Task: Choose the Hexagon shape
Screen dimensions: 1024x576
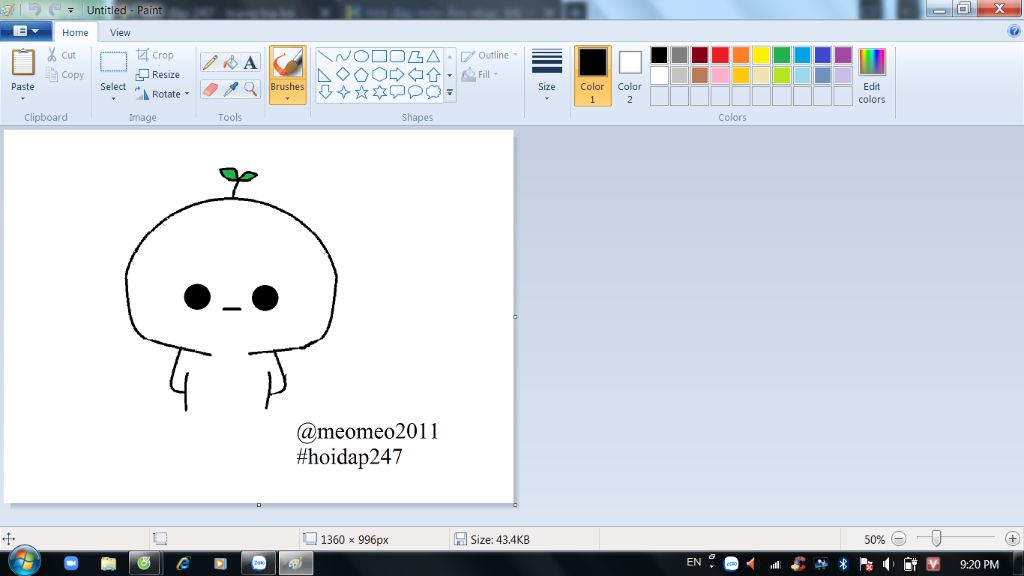Action: [379, 74]
